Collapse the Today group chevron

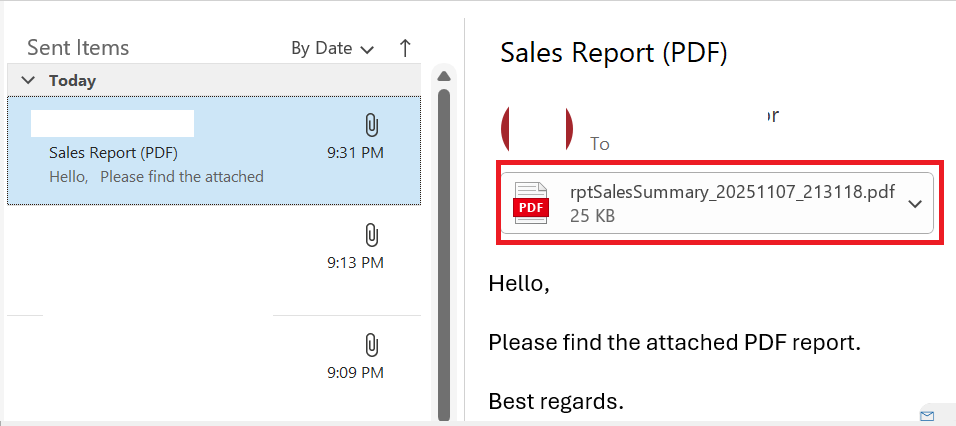tap(28, 80)
